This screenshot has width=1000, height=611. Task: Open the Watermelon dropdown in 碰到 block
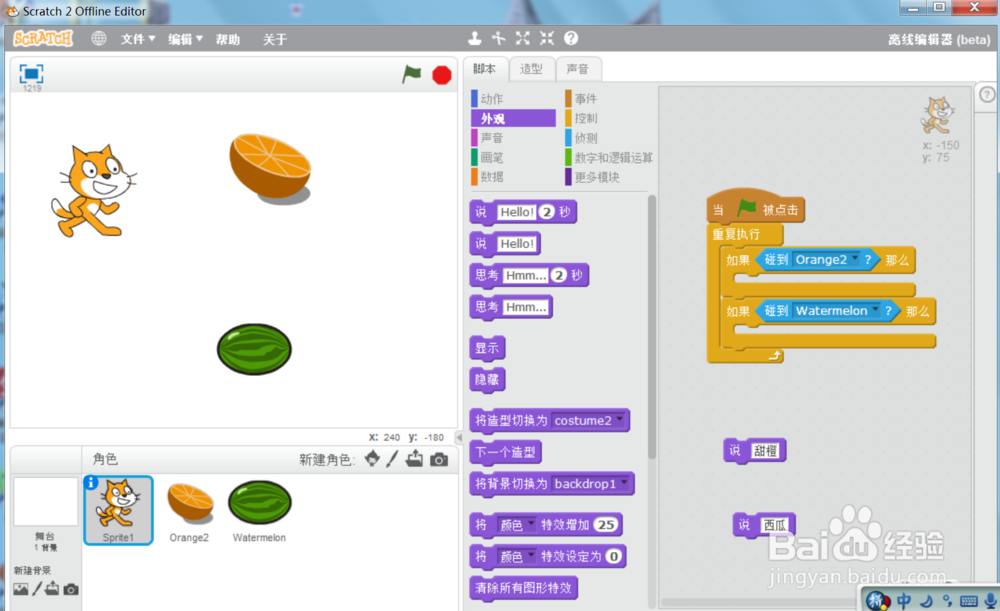click(876, 310)
